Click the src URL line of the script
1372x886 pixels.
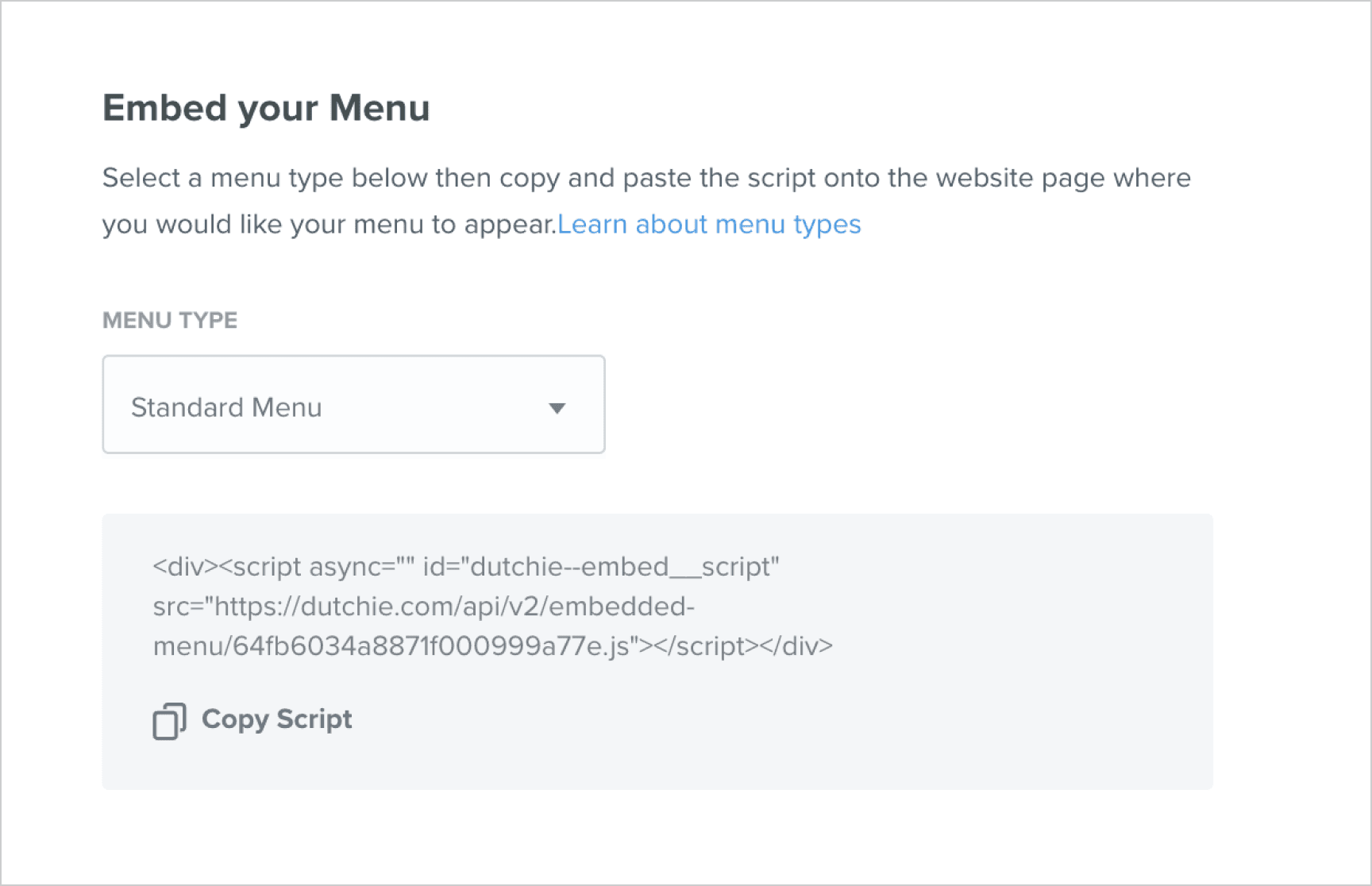tap(423, 607)
